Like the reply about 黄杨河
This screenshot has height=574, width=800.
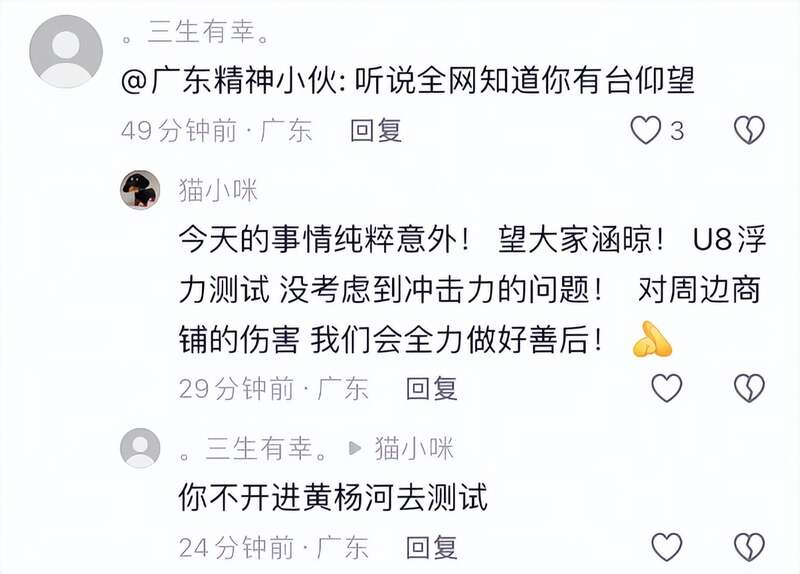tap(667, 547)
